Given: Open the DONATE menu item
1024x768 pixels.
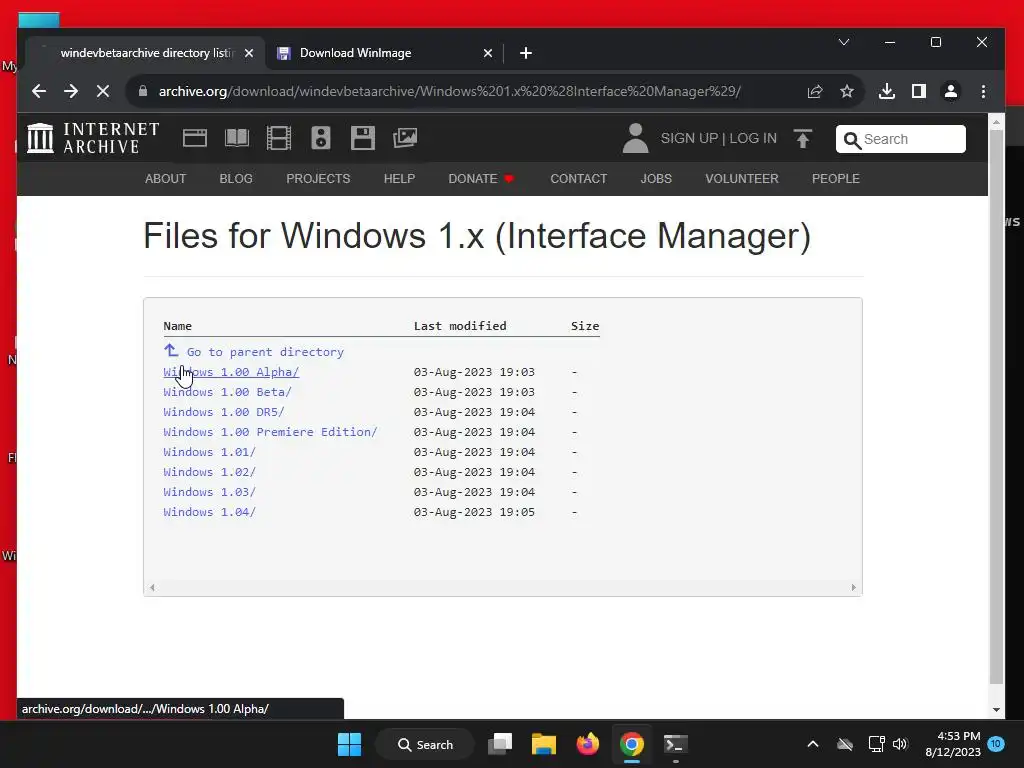Looking at the screenshot, I should pos(481,178).
